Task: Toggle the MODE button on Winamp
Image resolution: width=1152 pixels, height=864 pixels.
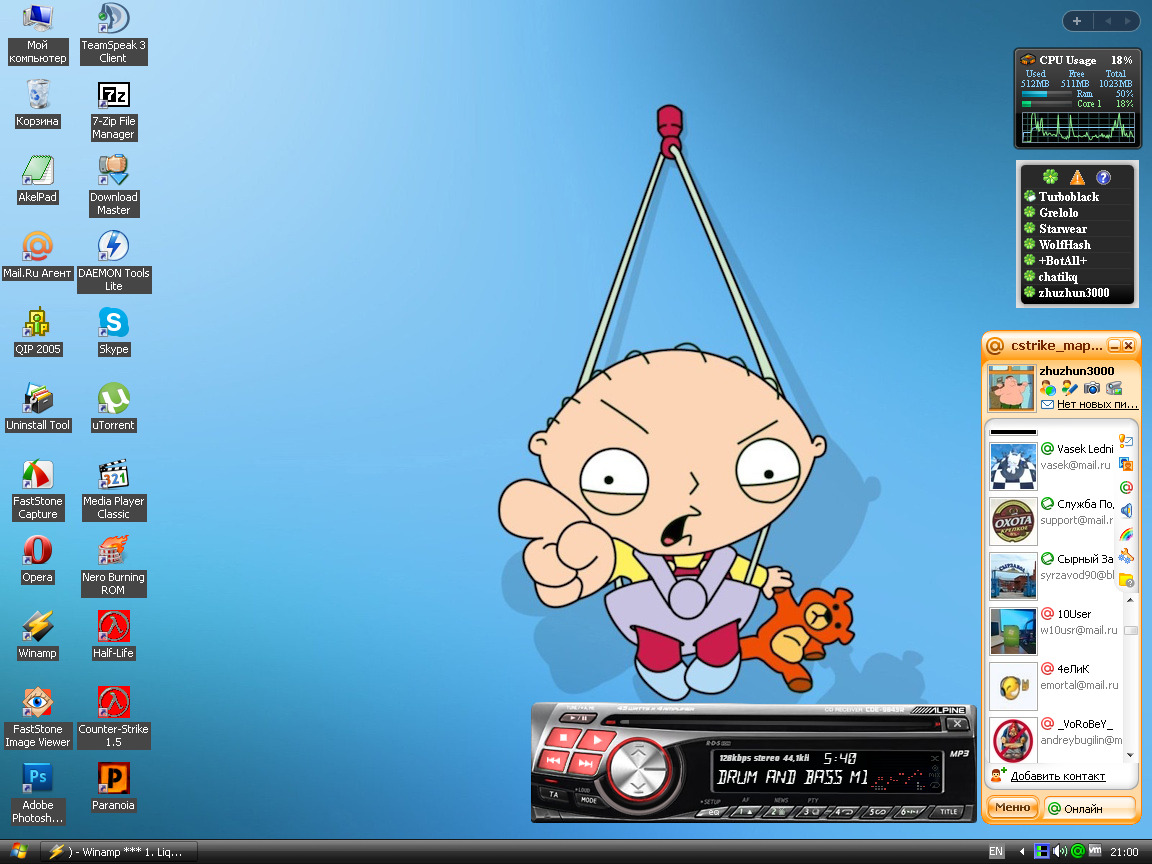Action: [x=589, y=800]
